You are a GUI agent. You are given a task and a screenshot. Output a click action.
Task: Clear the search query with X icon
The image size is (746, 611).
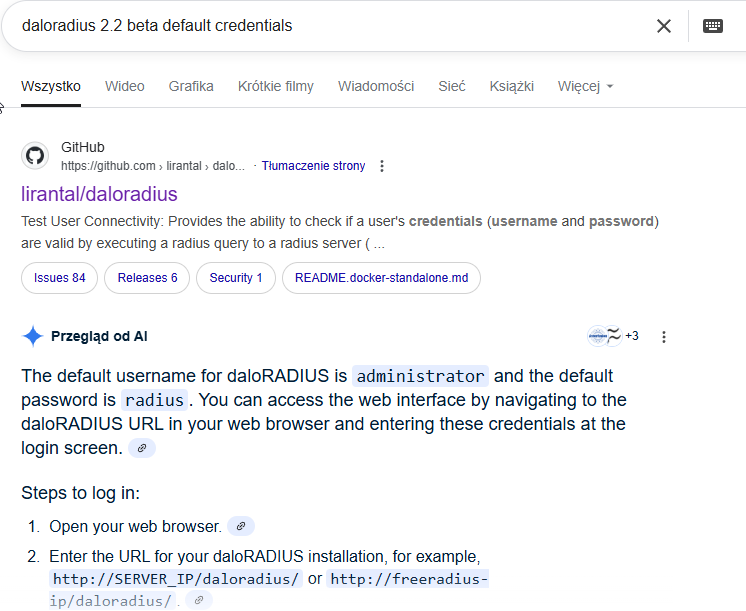pos(664,26)
